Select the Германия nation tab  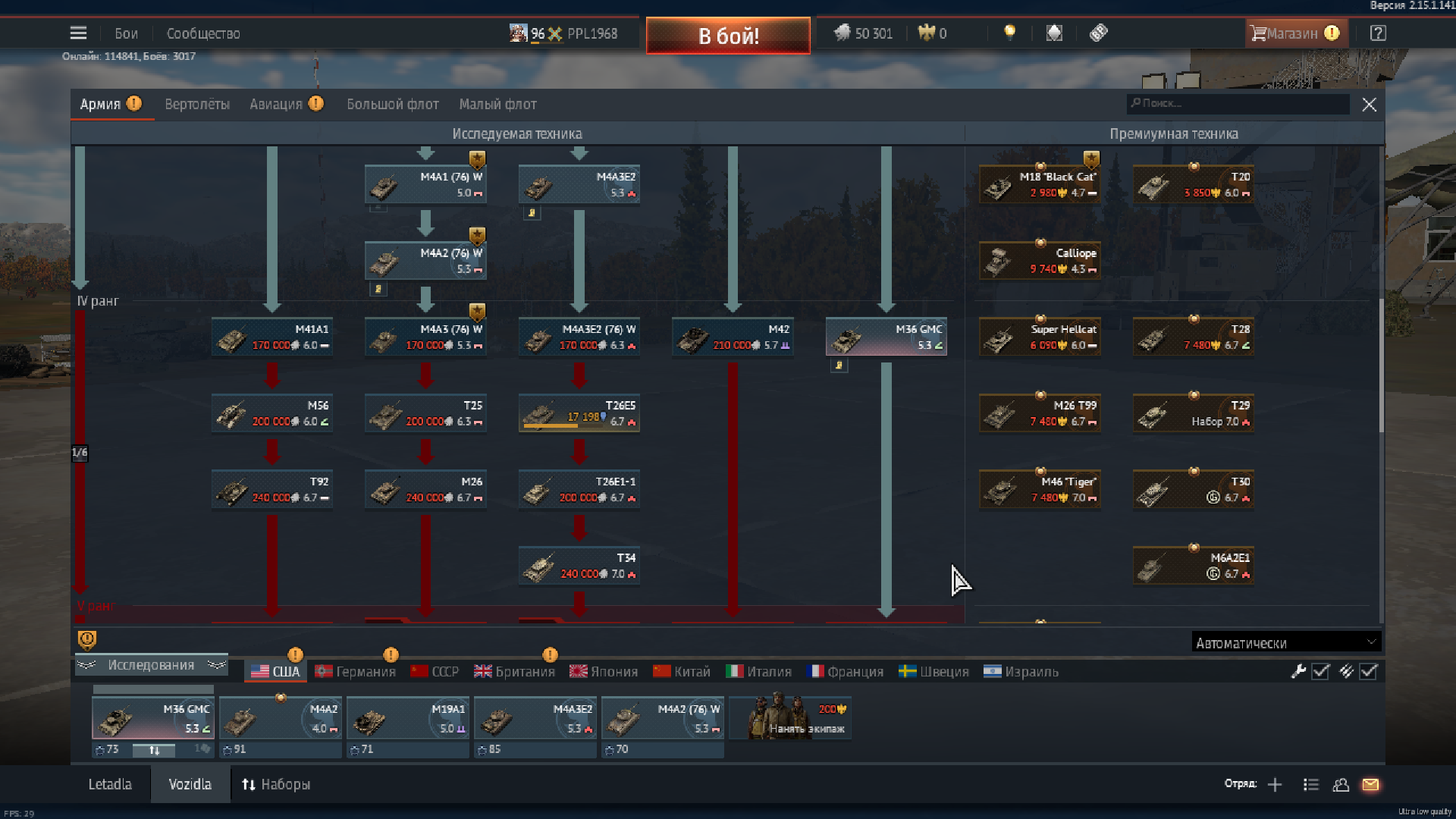pyautogui.click(x=355, y=671)
